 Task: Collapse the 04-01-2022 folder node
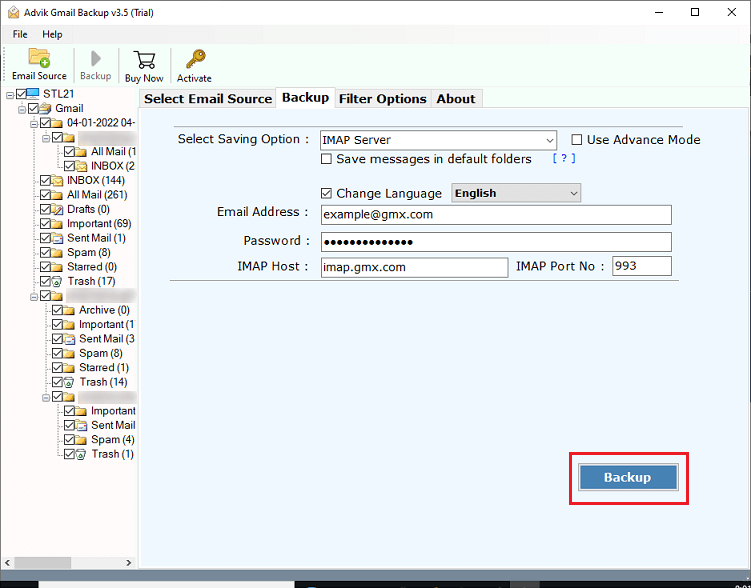[34, 124]
